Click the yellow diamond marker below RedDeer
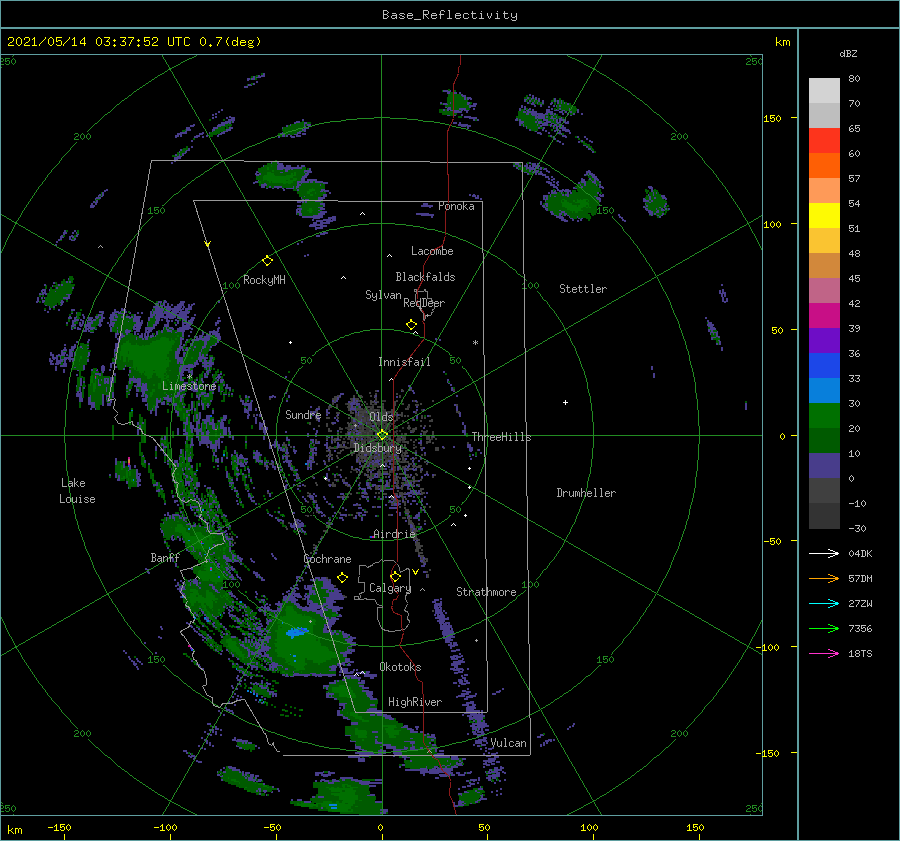Image resolution: width=900 pixels, height=841 pixels. pyautogui.click(x=412, y=325)
